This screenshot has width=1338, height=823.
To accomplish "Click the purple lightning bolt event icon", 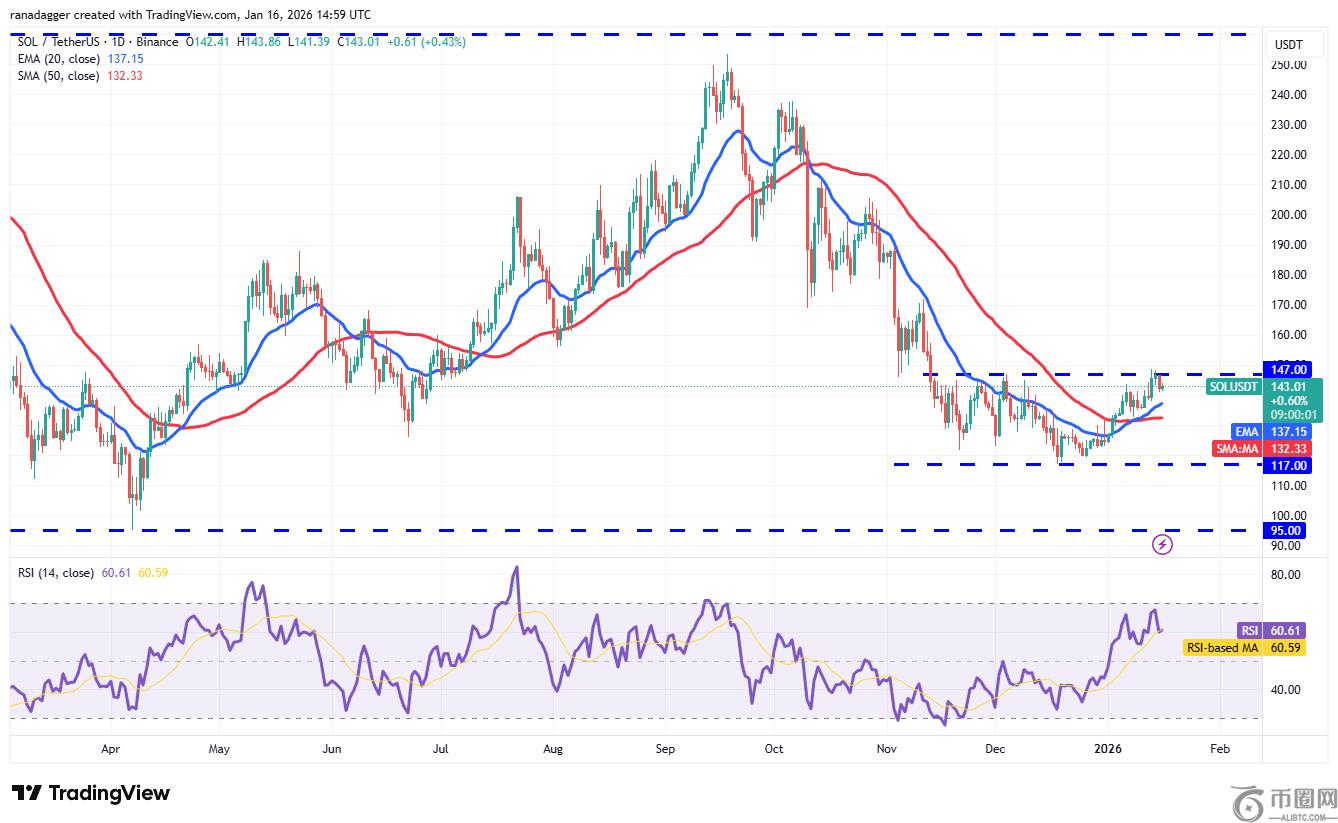I will coord(1162,544).
